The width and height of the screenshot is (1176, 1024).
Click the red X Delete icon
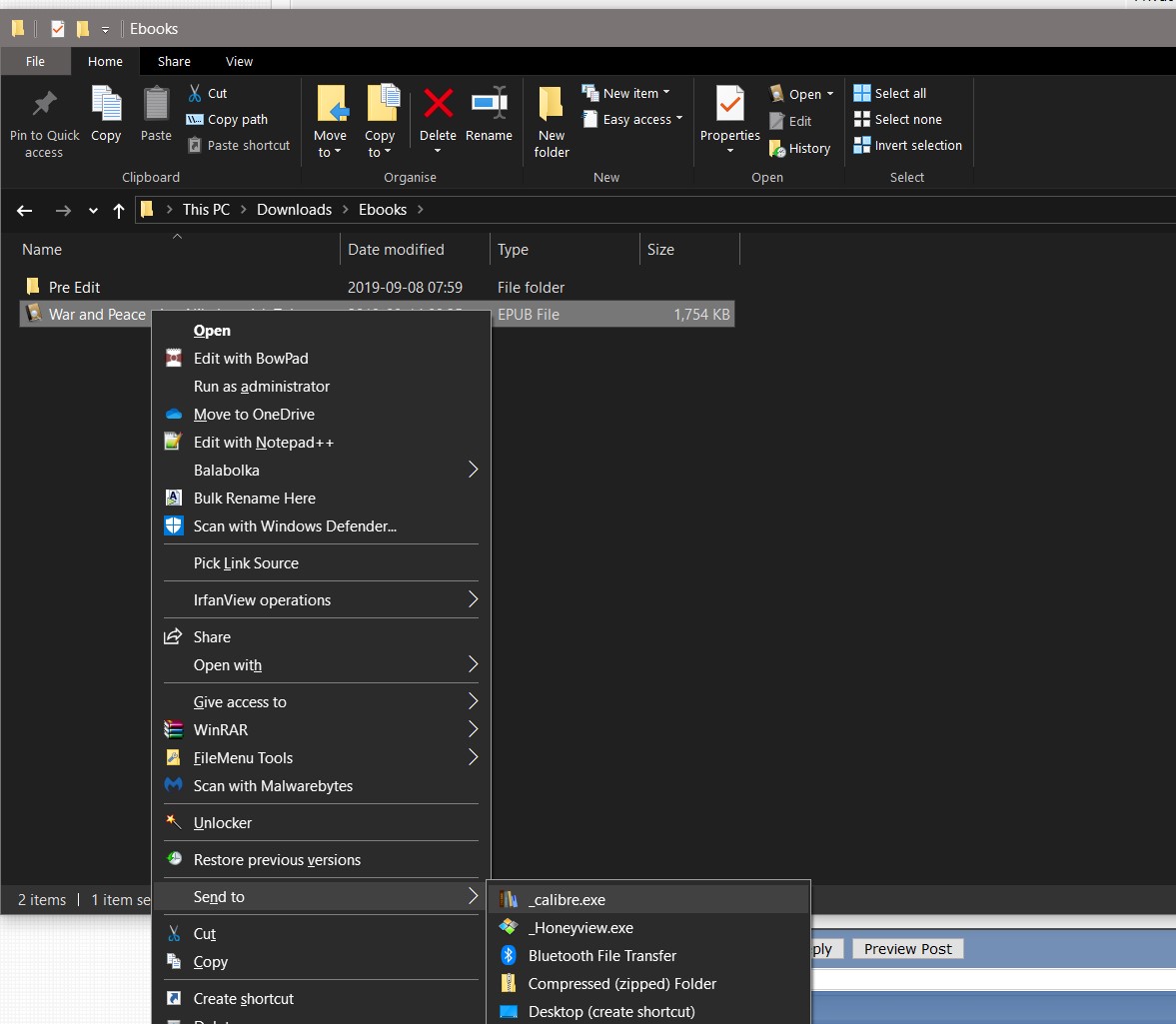pos(438,103)
